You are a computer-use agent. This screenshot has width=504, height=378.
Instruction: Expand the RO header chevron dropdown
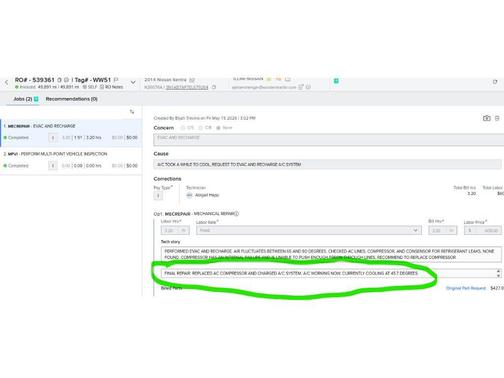(133, 82)
